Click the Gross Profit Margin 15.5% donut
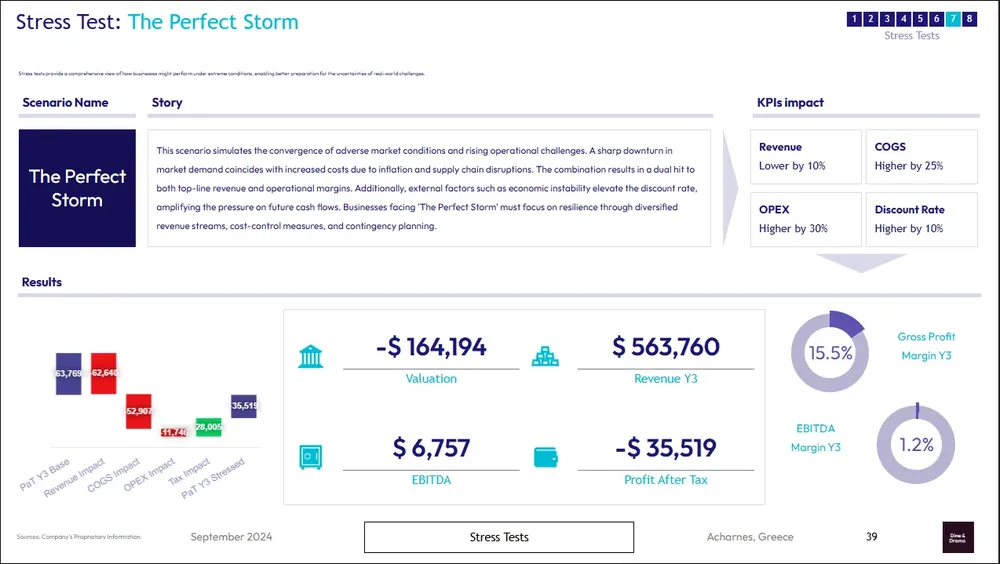This screenshot has height=564, width=1000. 829,352
